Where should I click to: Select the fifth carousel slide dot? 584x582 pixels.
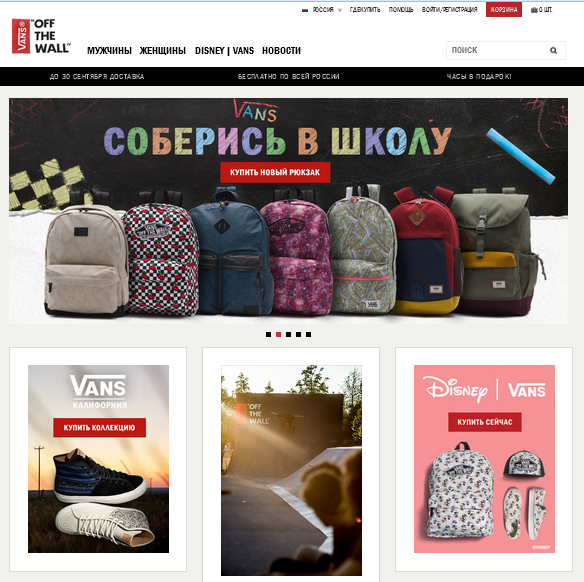coord(308,334)
